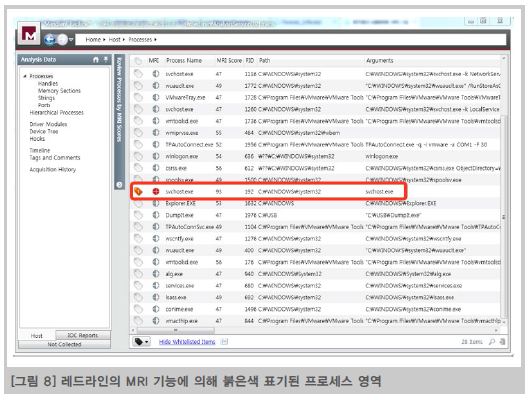Screen dimensions: 529x400
Task: Toggle the tag marker on wuauclt.exe first row
Action: click(x=138, y=86)
